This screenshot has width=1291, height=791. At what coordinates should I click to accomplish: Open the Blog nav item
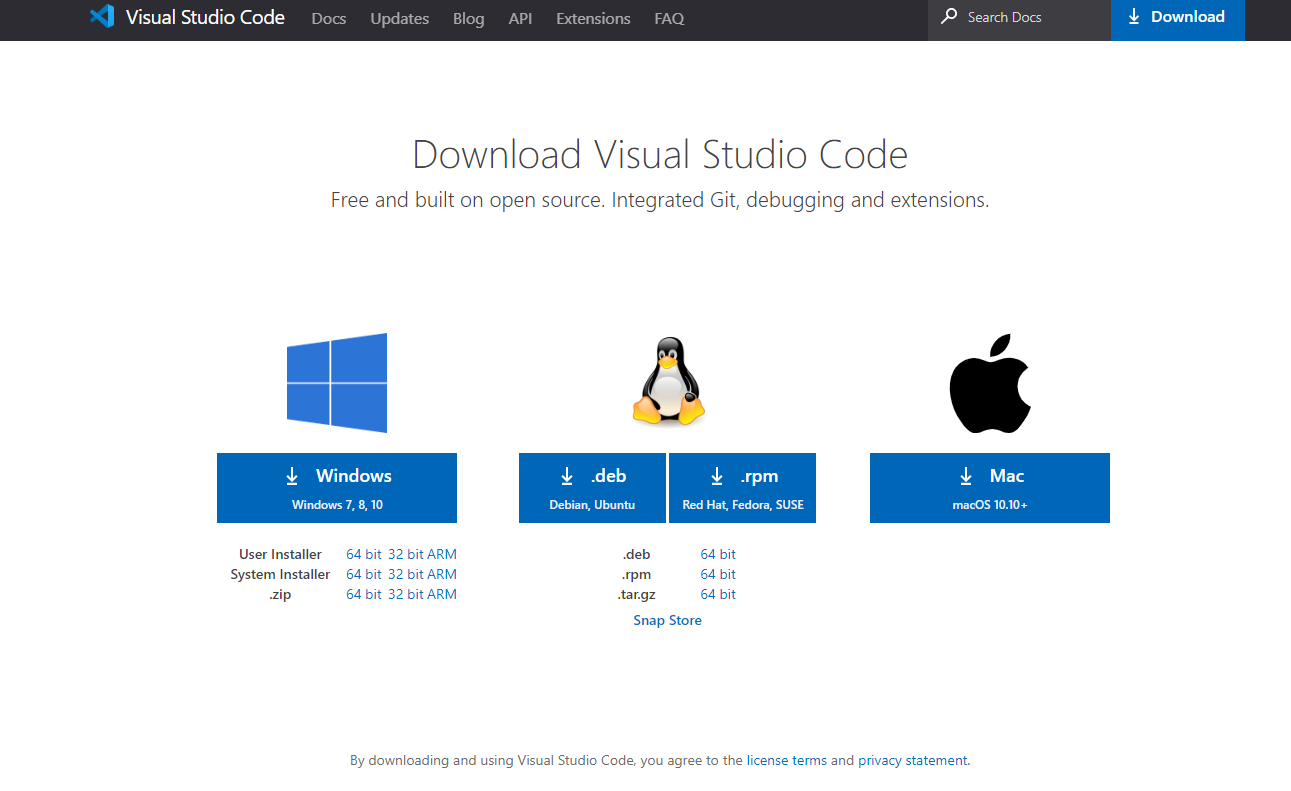(x=468, y=18)
